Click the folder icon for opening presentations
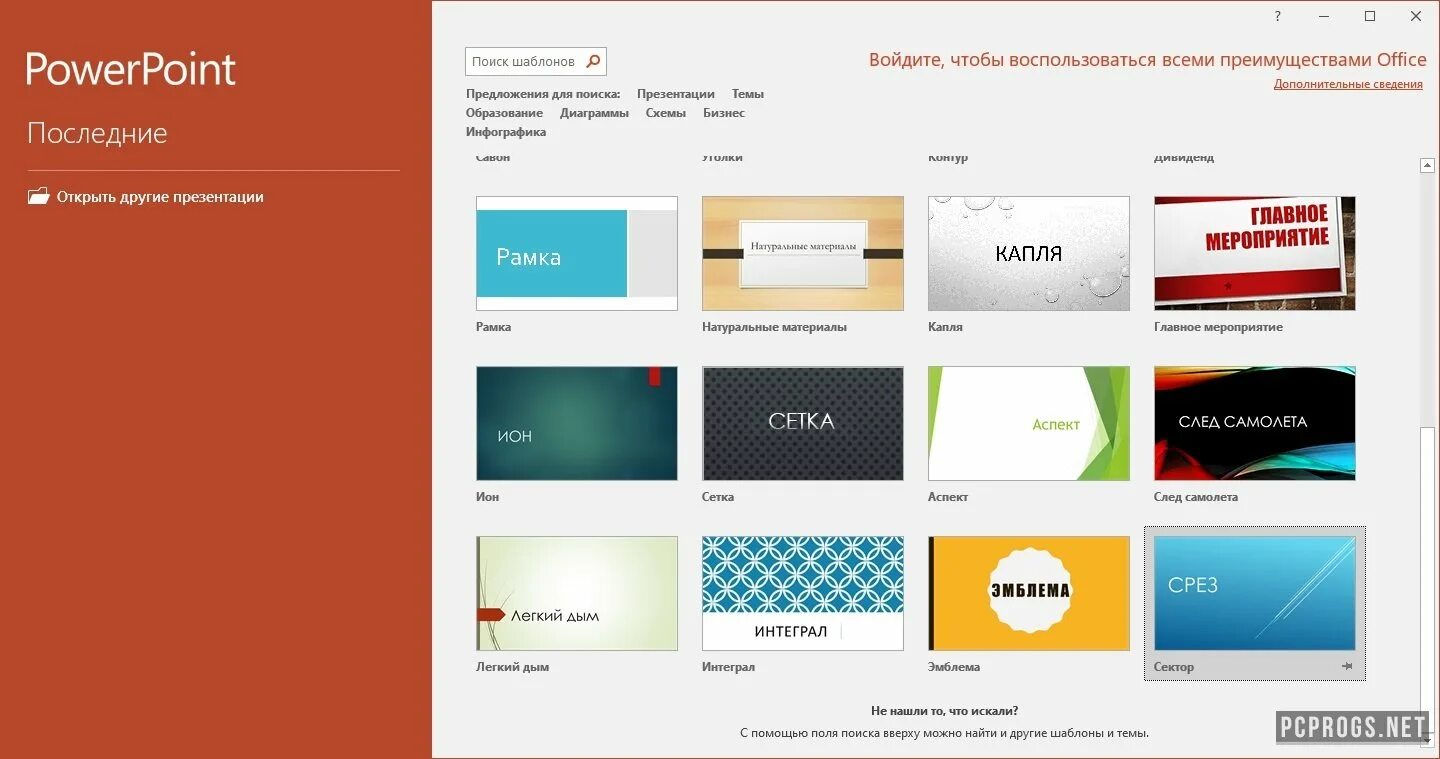Image resolution: width=1440 pixels, height=759 pixels. (x=38, y=196)
